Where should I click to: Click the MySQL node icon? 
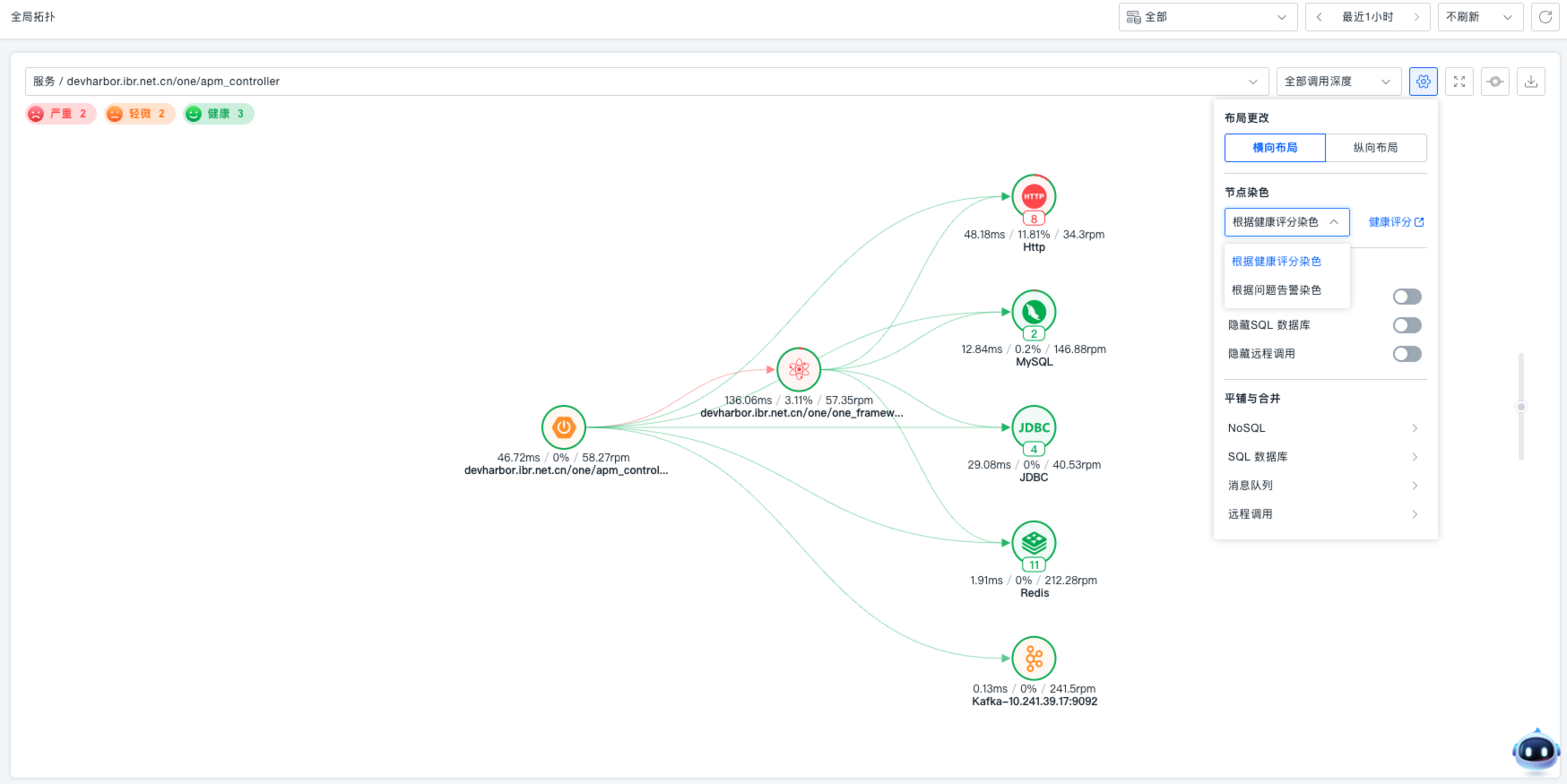pyautogui.click(x=1034, y=312)
